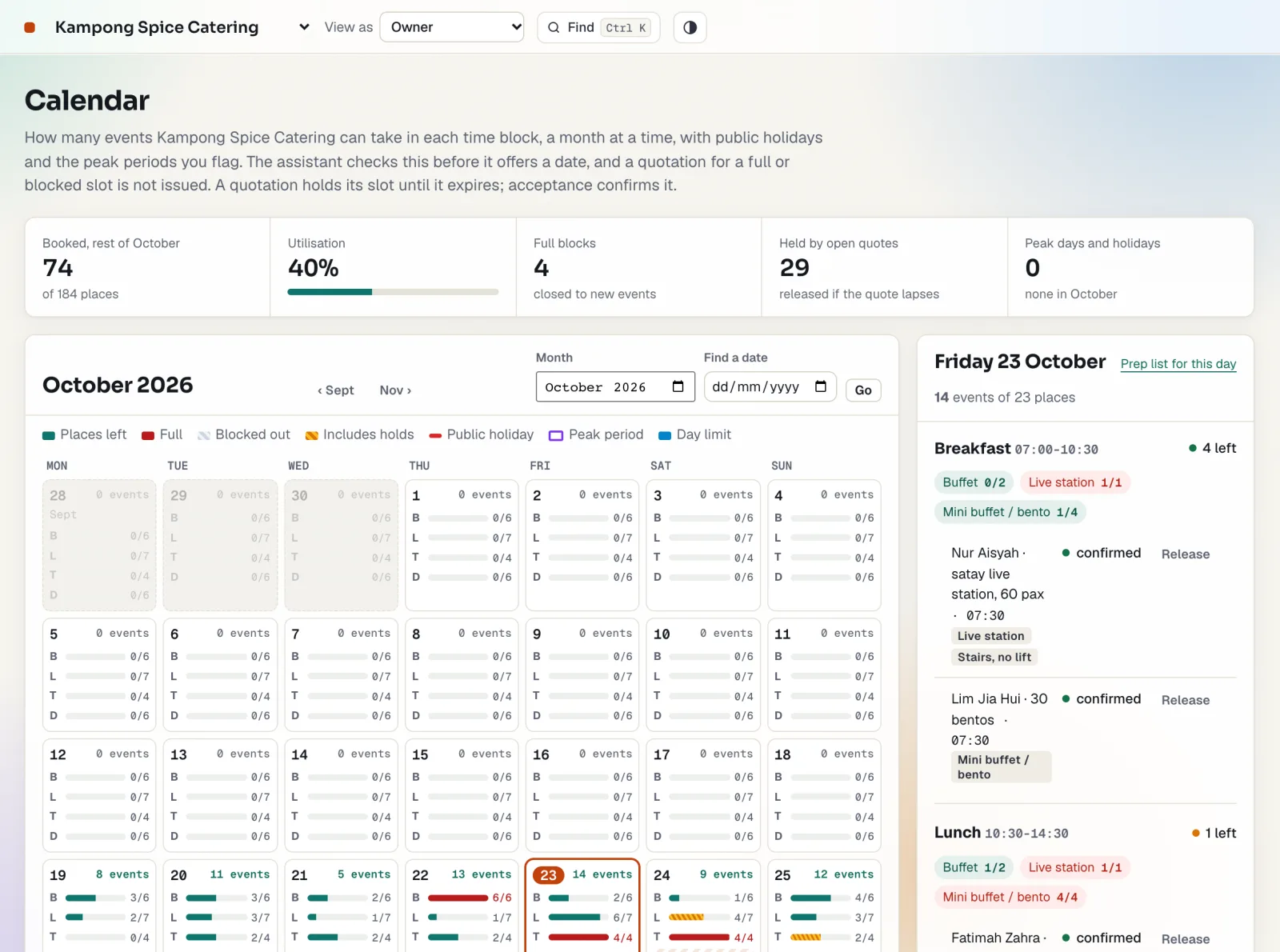Open Prep list for this day link
The image size is (1280, 952).
click(1178, 364)
